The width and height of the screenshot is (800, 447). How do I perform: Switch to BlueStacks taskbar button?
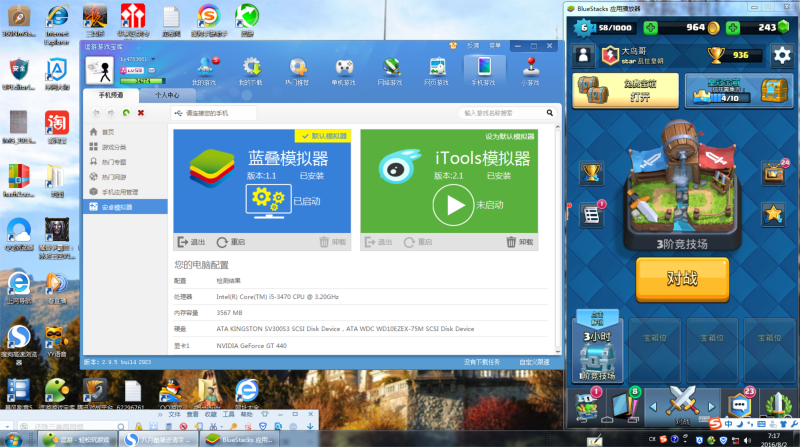click(240, 439)
